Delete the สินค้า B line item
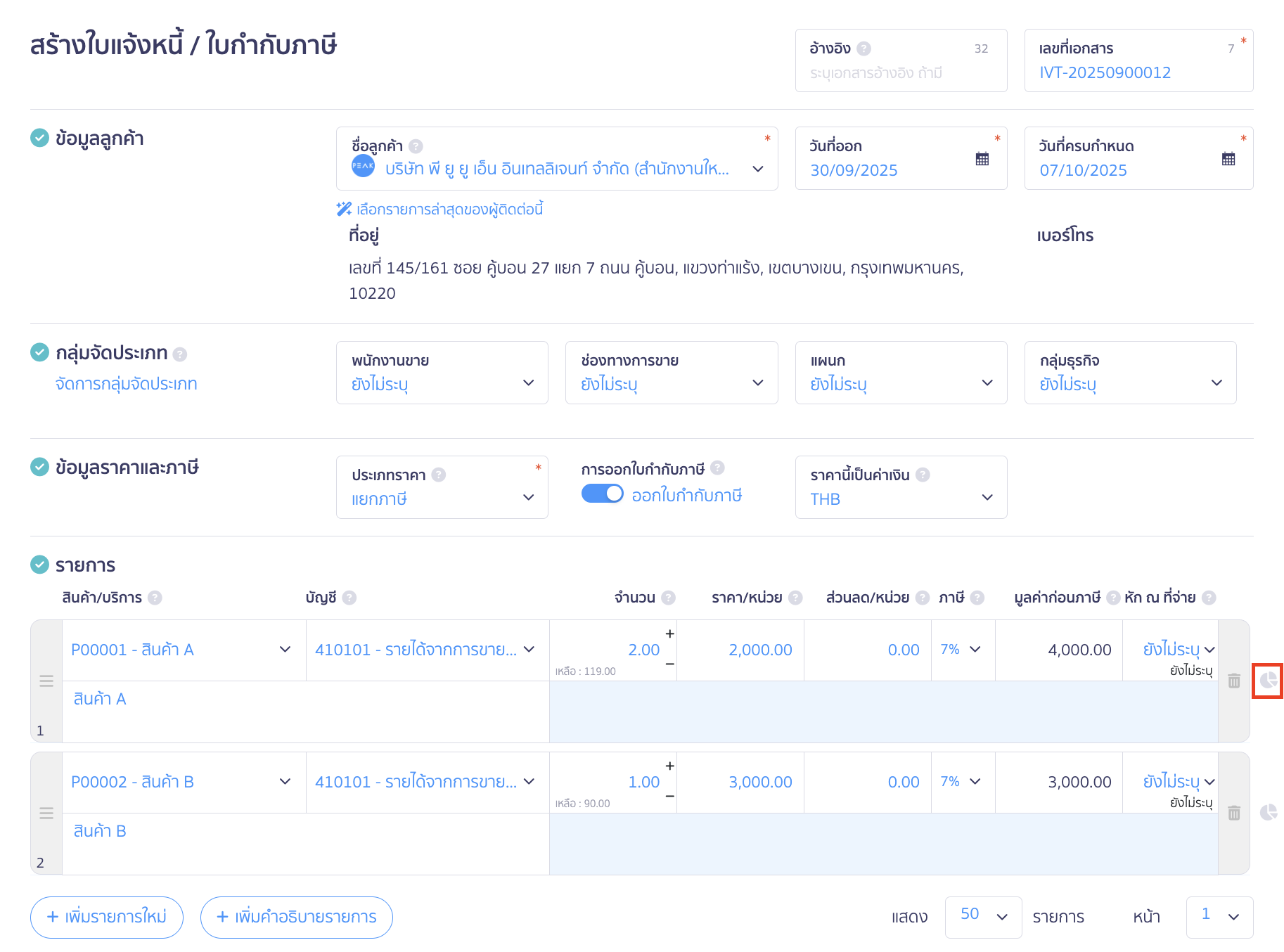Screen dimensions: 1284x952 [1234, 813]
